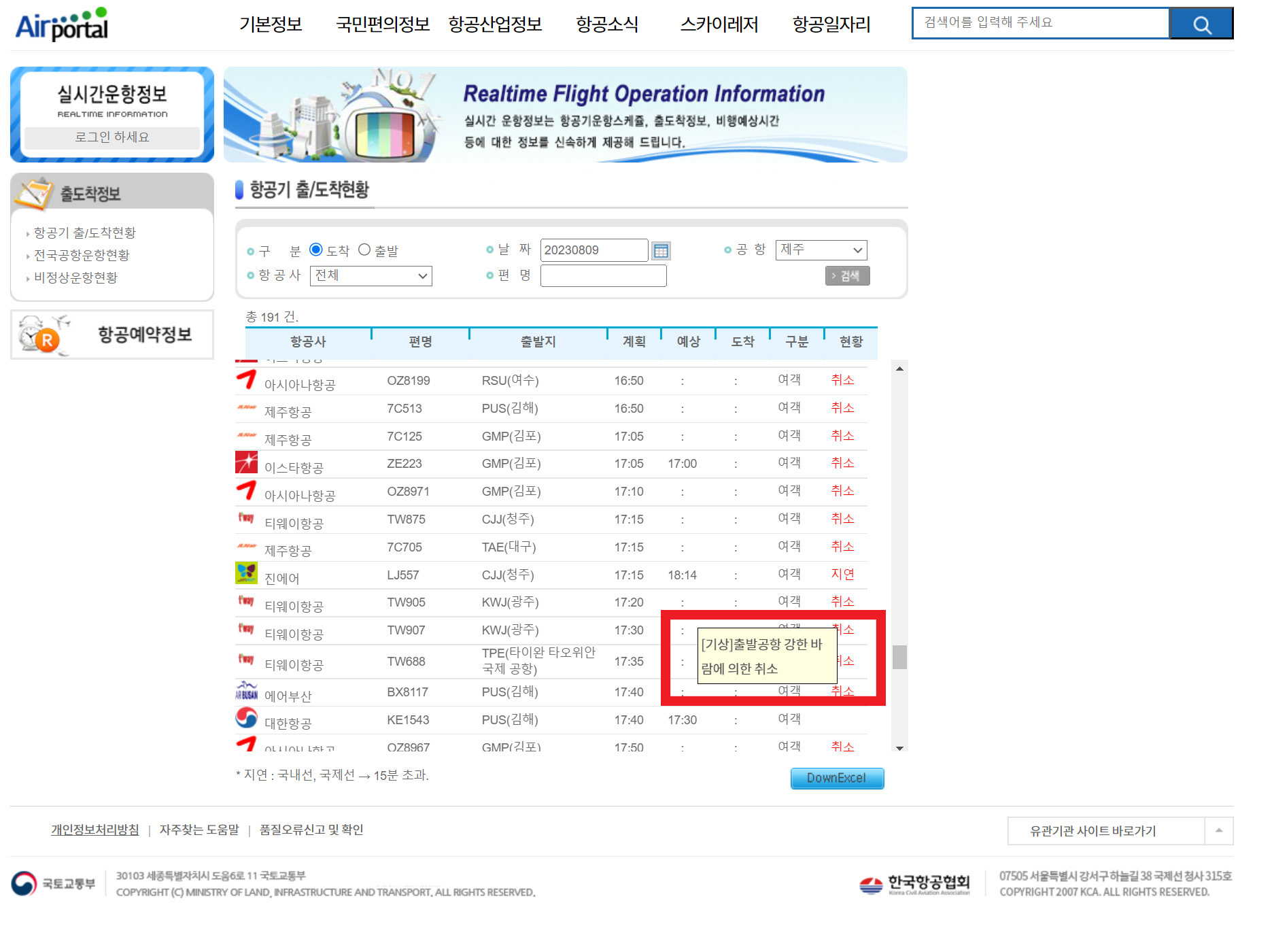Click Air Busan logo in BX8117 row
This screenshot has height=952, width=1274.
click(x=246, y=691)
